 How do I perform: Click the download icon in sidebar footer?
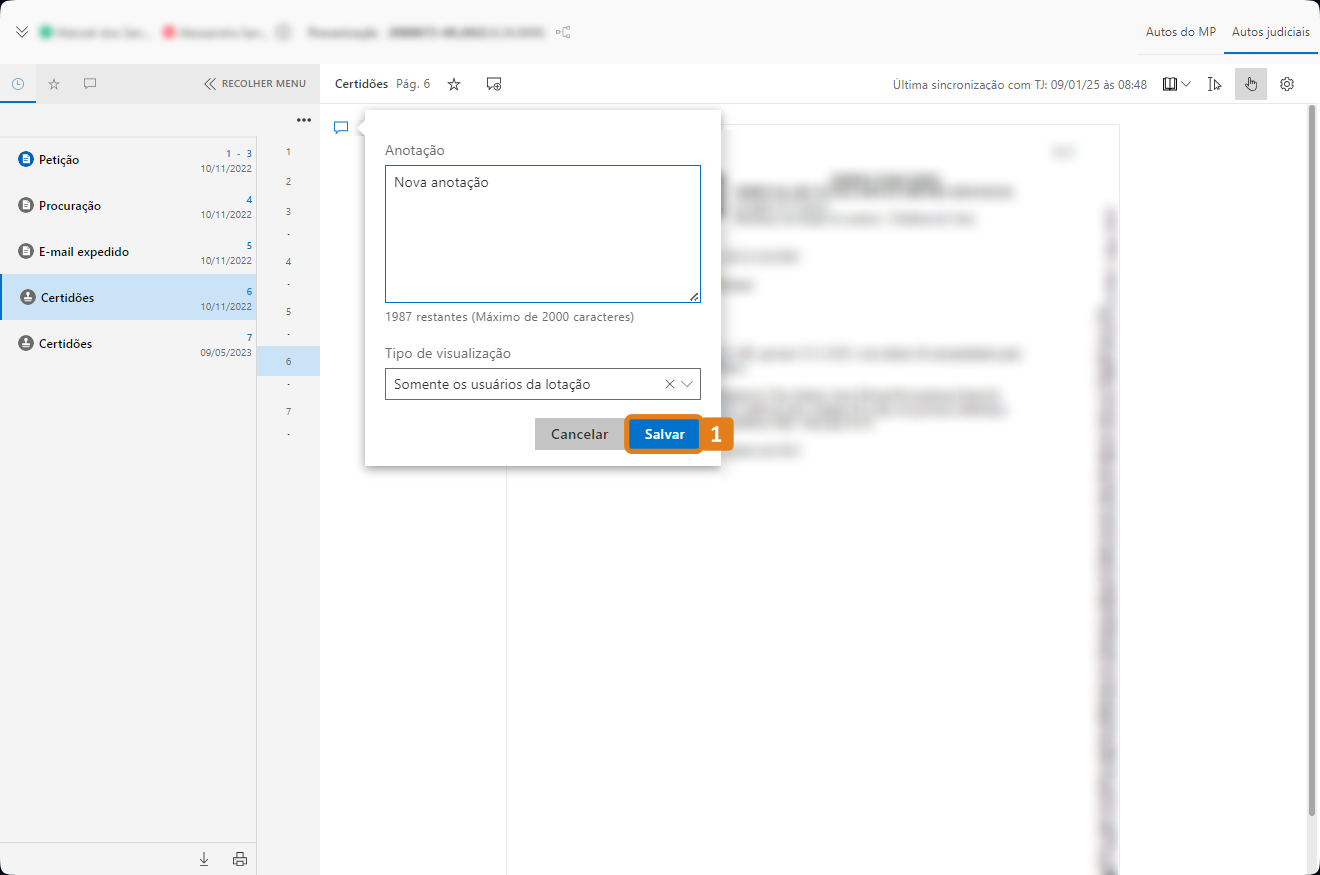pyautogui.click(x=204, y=858)
